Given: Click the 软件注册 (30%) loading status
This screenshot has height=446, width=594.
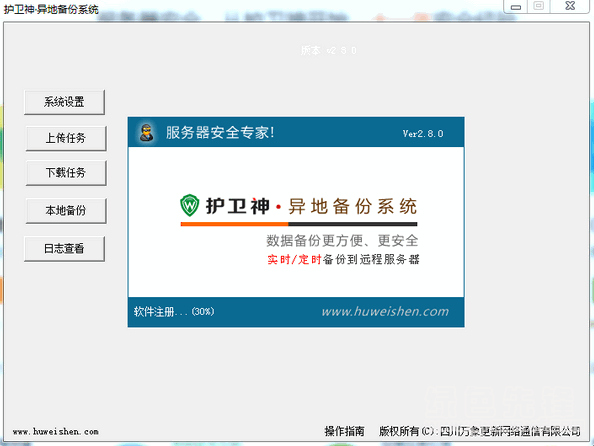Looking at the screenshot, I should (x=174, y=312).
